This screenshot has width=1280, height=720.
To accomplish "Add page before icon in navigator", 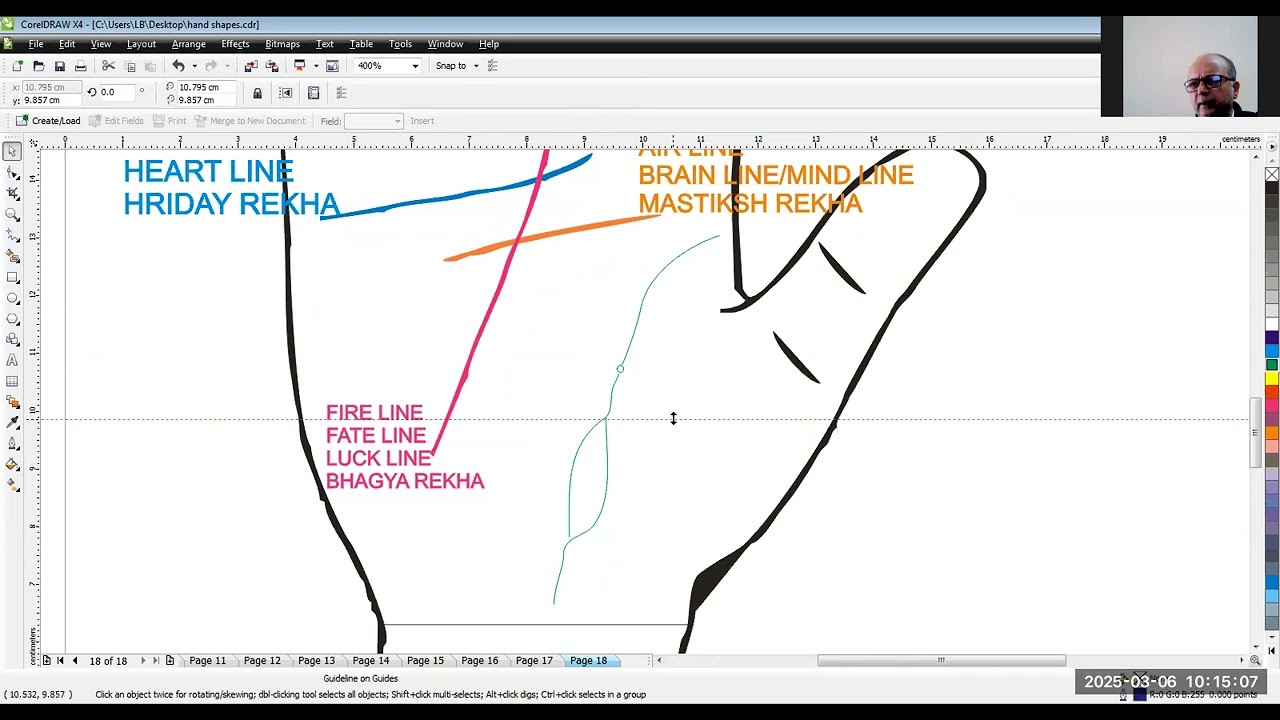I will [x=46, y=661].
